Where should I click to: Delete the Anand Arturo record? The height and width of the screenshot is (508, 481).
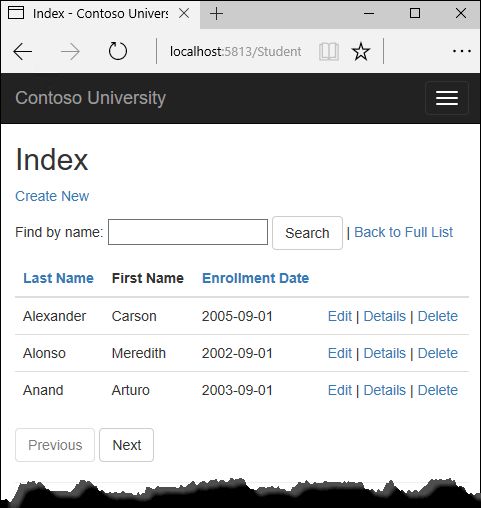438,390
